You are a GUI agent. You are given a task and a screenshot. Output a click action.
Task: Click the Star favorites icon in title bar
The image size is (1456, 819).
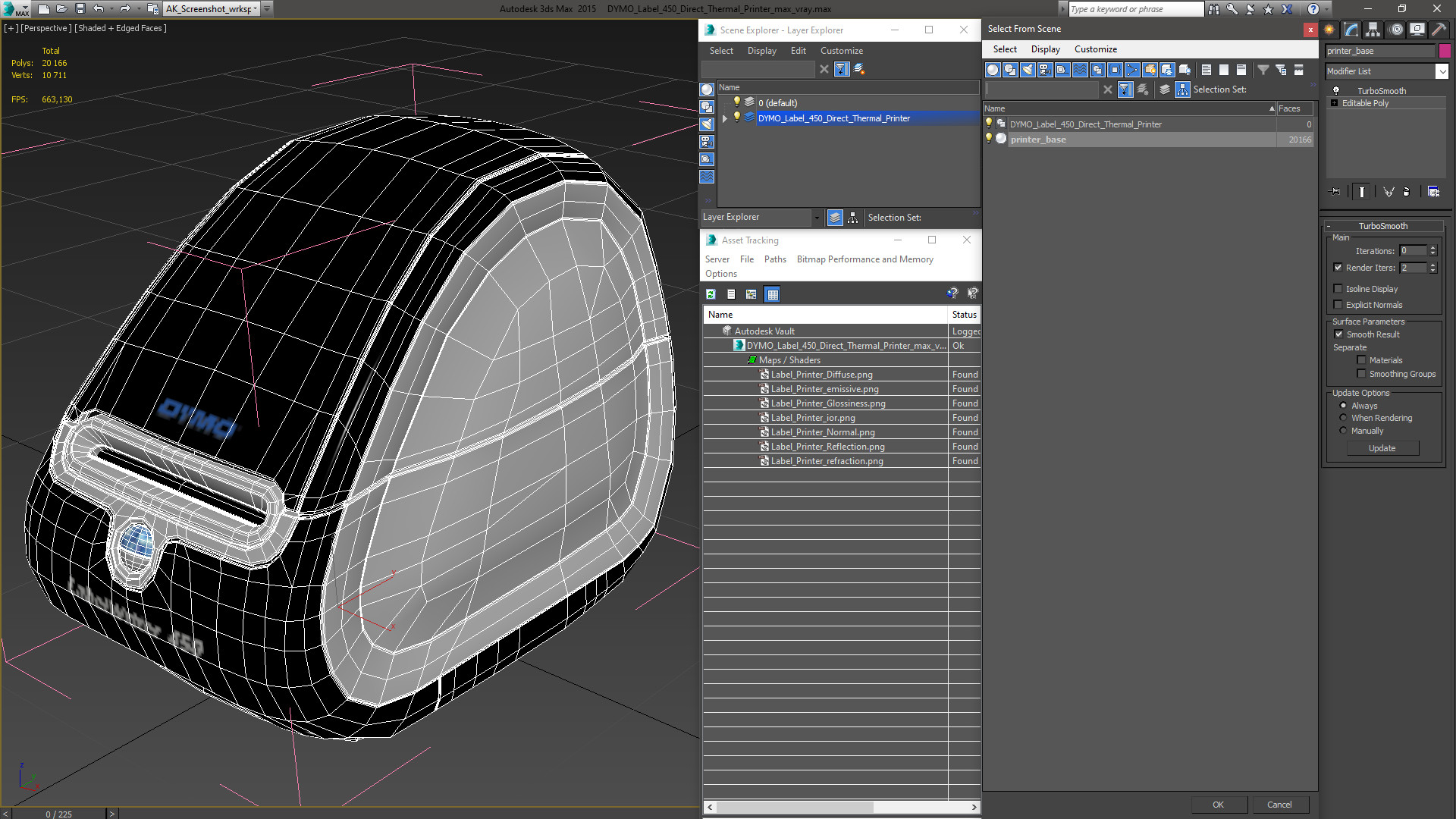click(1268, 9)
